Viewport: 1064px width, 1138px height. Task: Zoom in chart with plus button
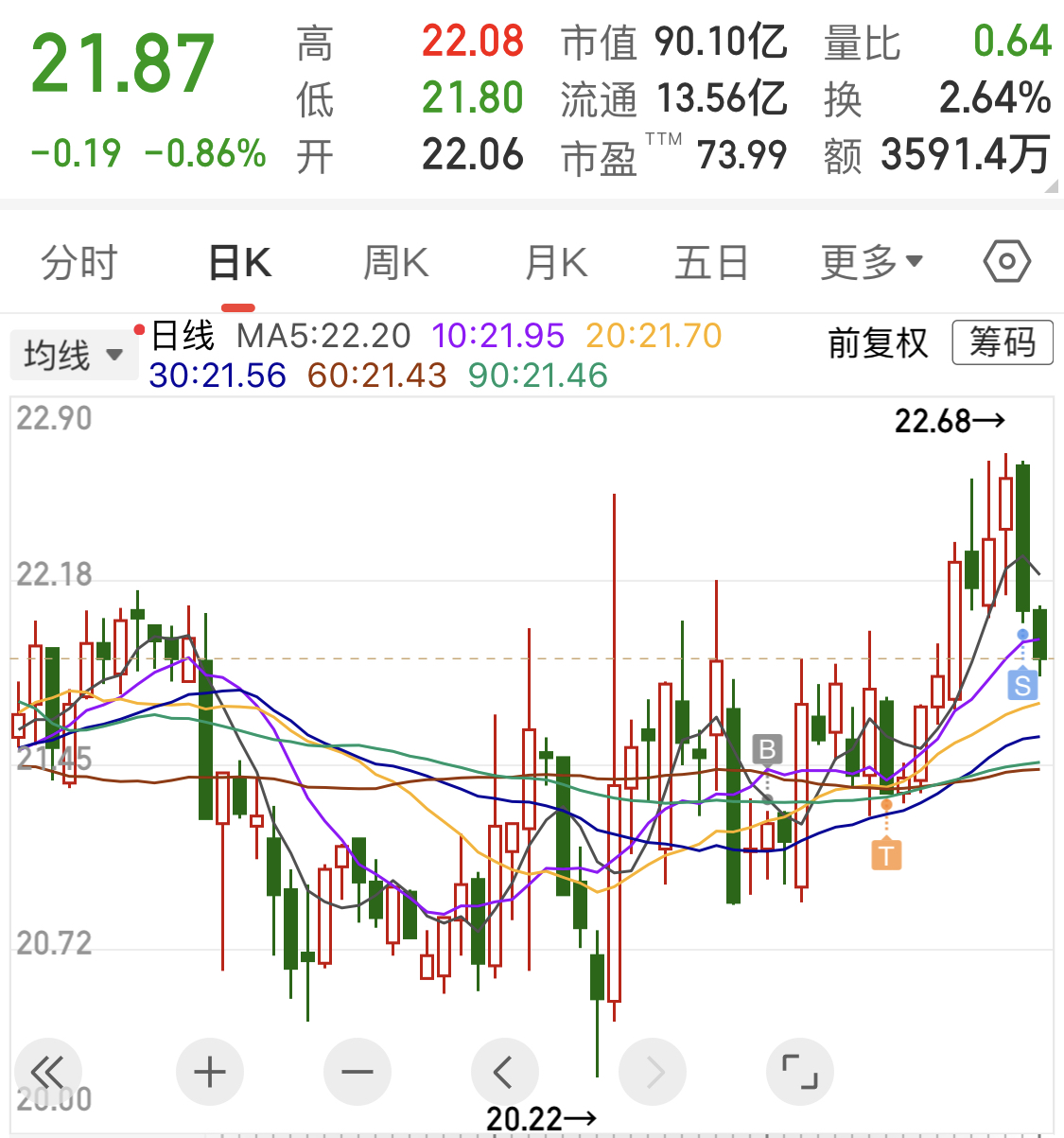coord(209,1072)
